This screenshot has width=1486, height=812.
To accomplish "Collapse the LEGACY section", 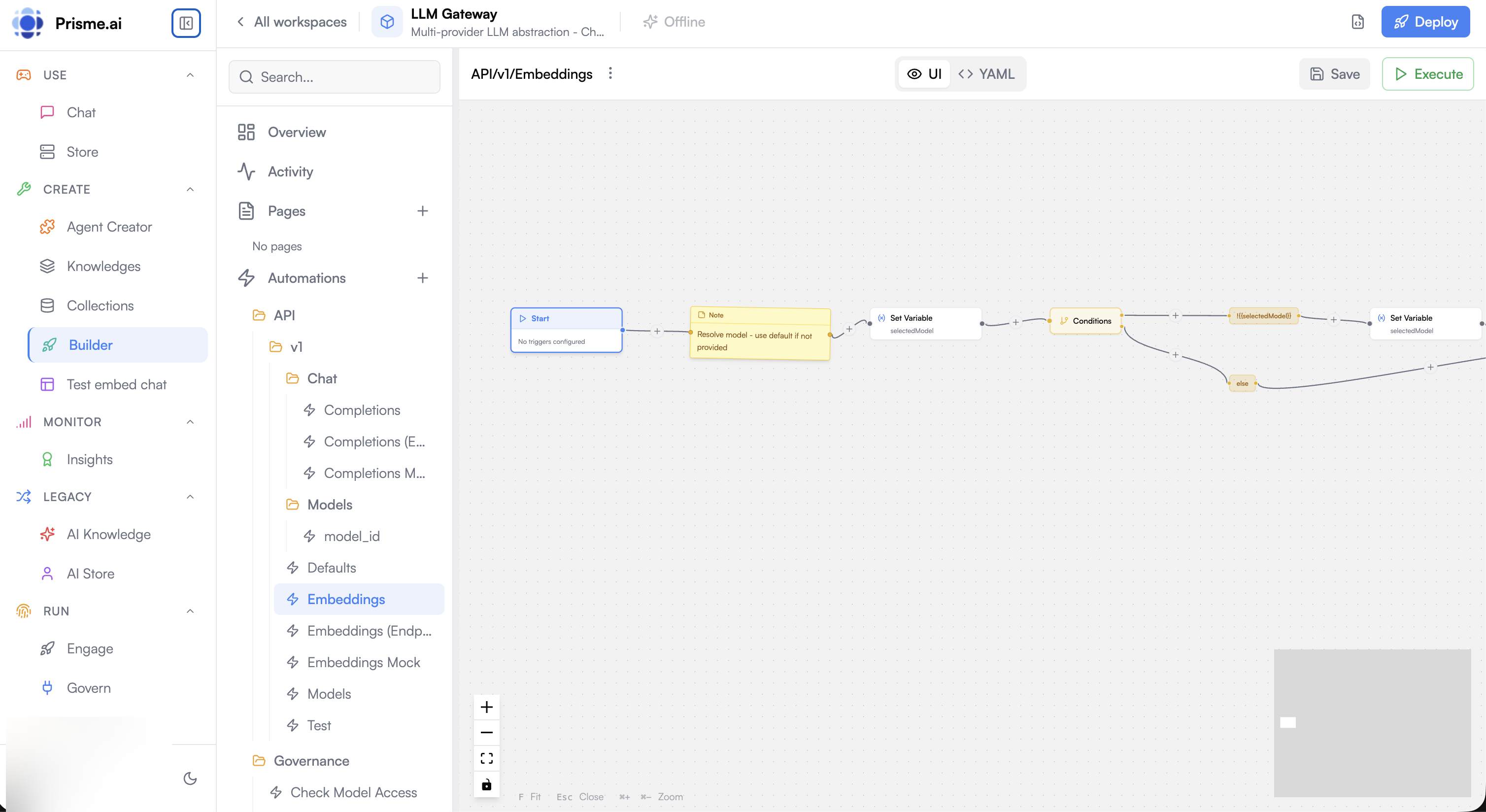I will (190, 497).
